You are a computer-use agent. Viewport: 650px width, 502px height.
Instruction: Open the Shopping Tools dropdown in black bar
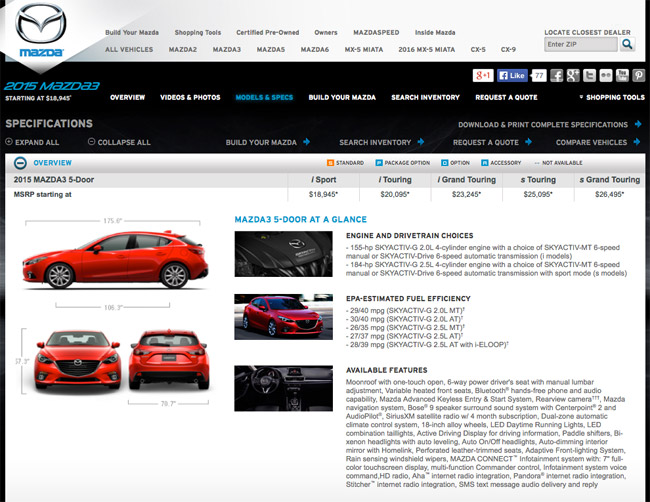[x=612, y=97]
